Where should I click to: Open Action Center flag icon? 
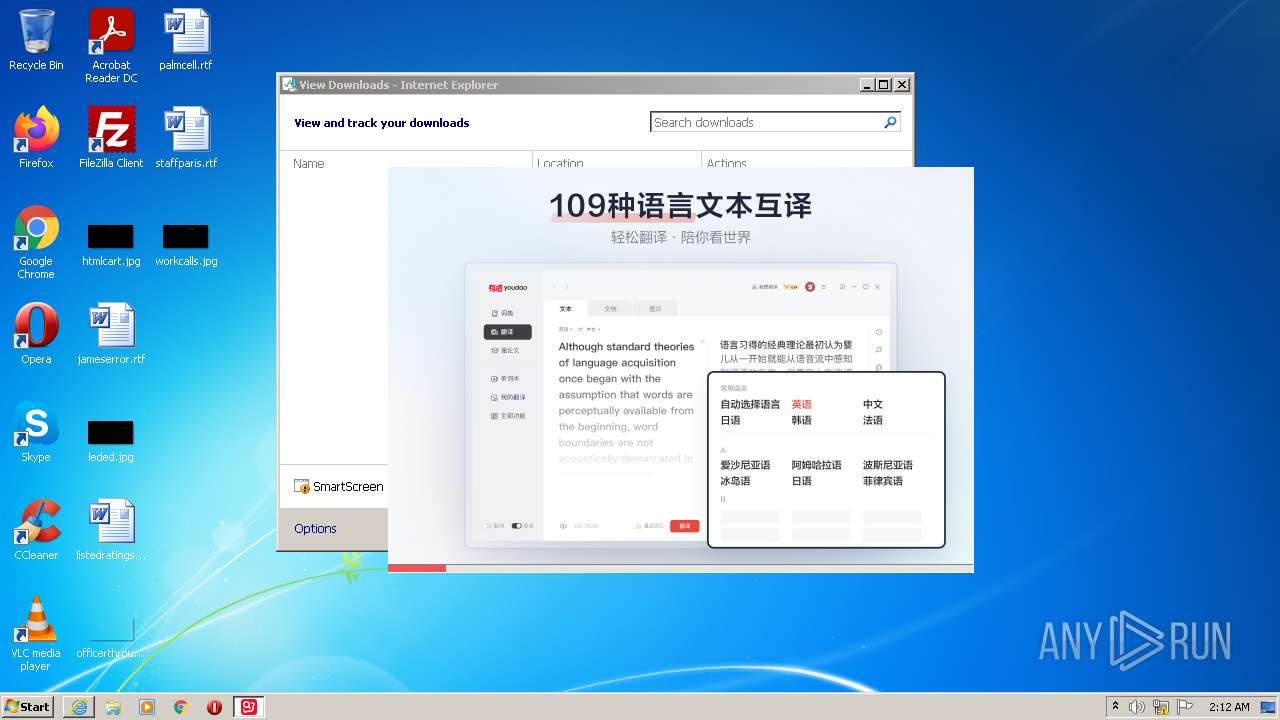(1185, 707)
